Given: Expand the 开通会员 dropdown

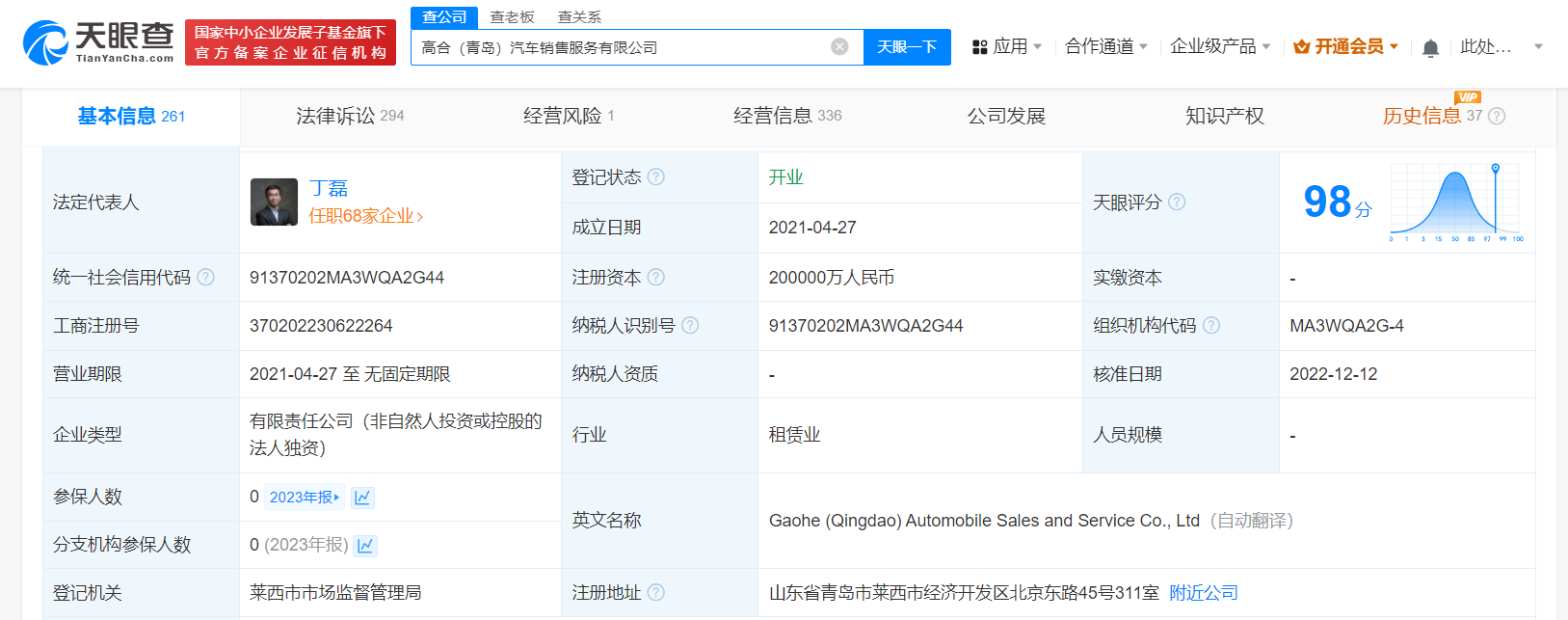Looking at the screenshot, I should (x=1394, y=46).
